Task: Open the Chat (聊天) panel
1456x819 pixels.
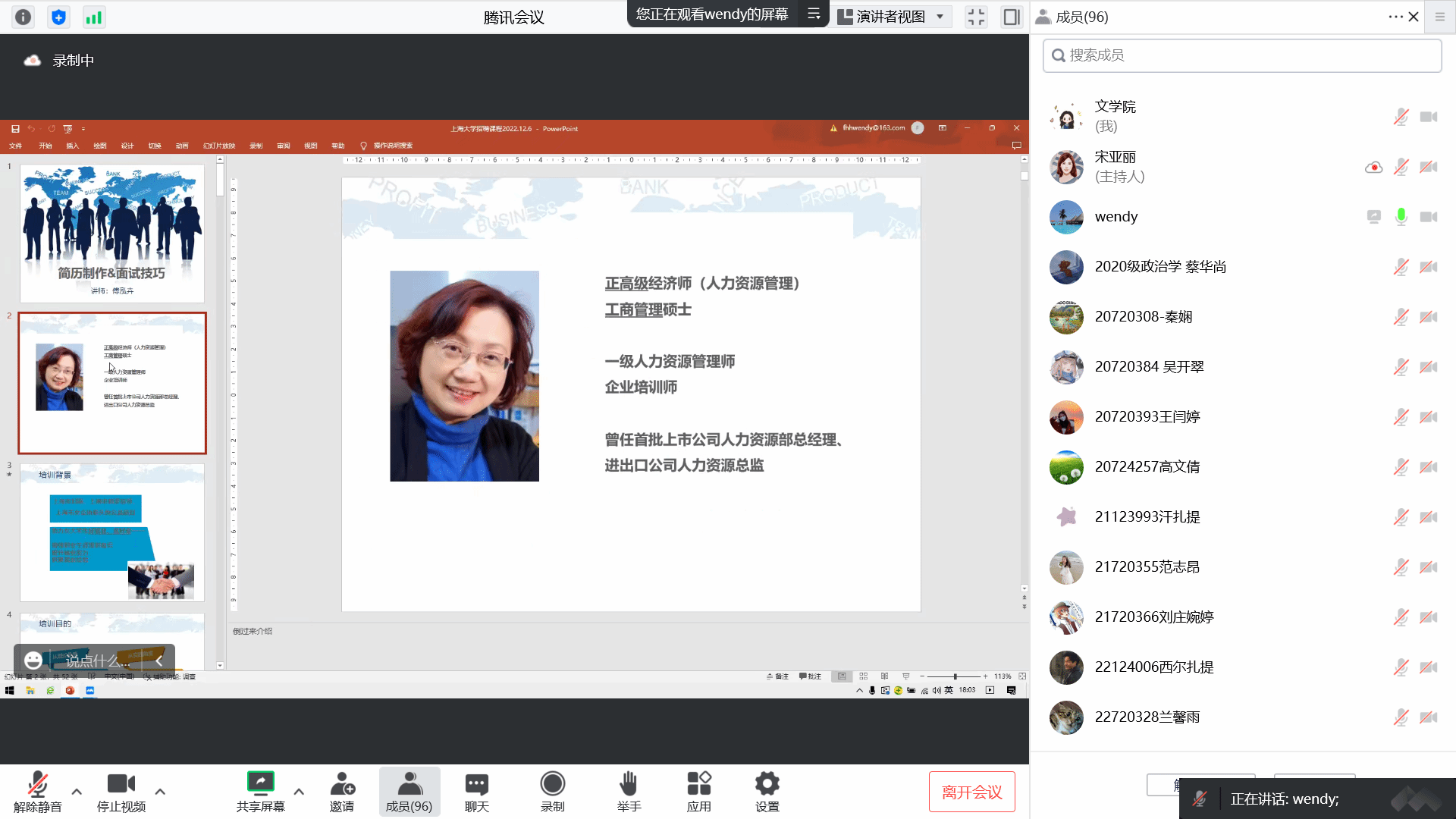Action: (476, 791)
